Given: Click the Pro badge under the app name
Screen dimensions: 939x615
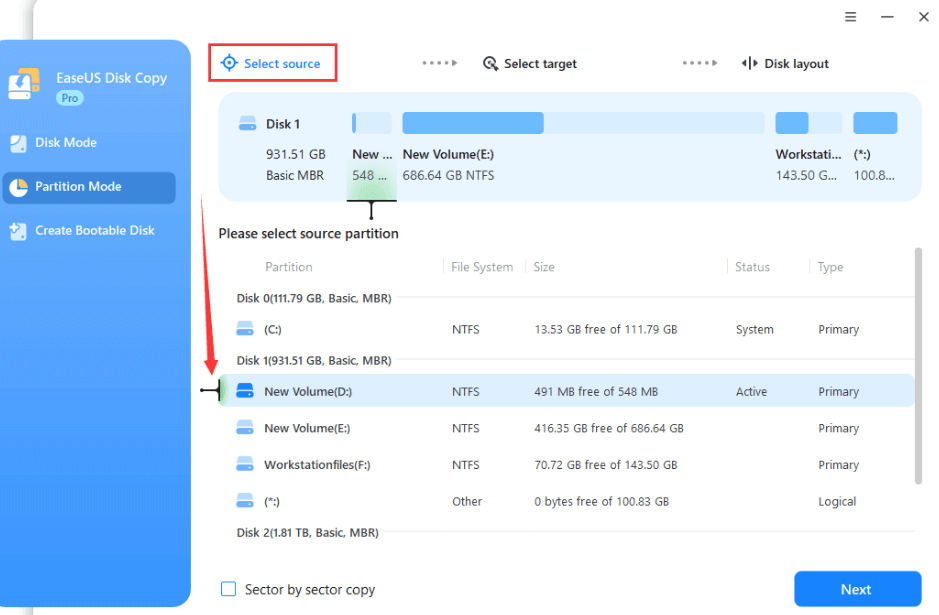Looking at the screenshot, I should [69, 98].
